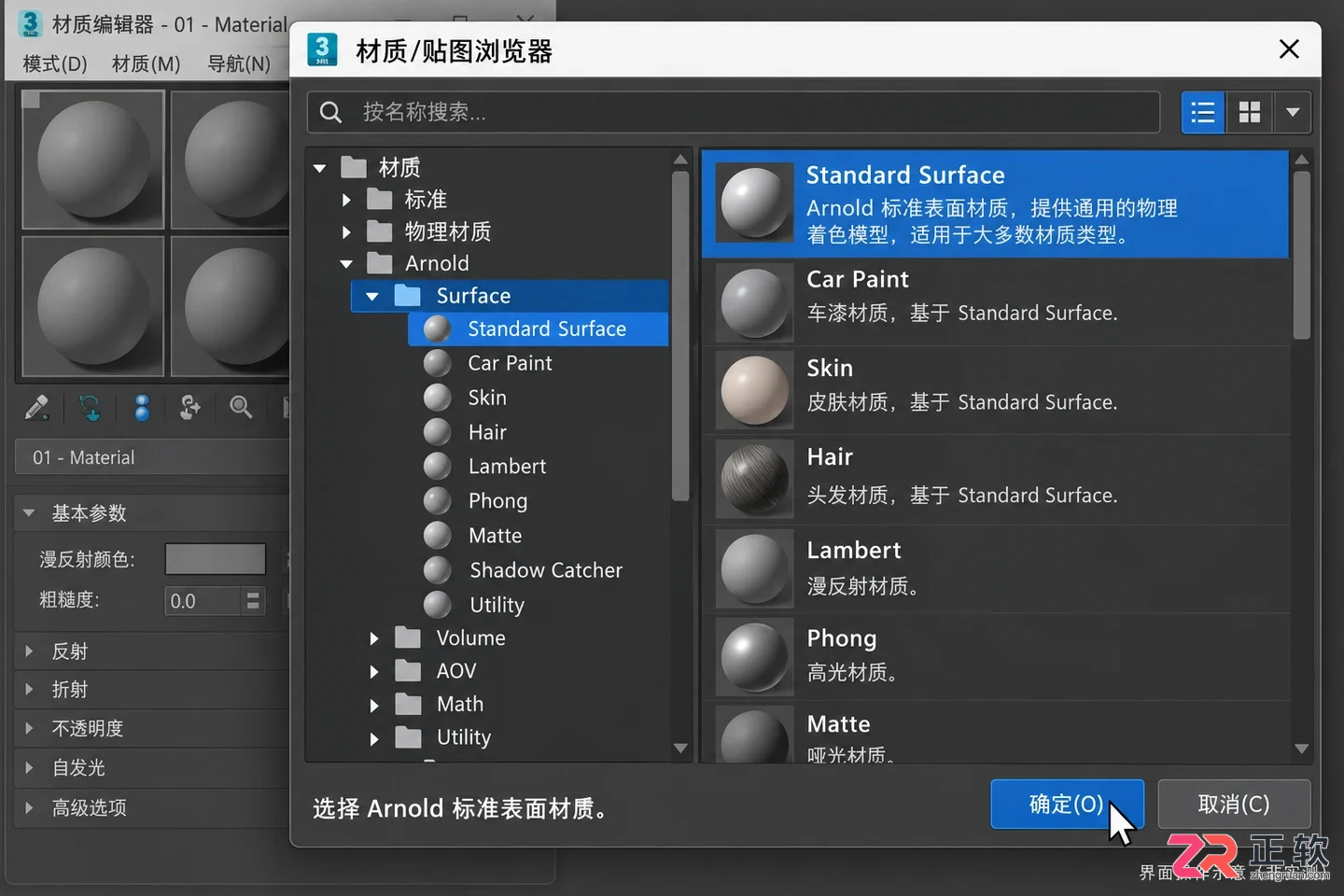Switch browser to list view
The width and height of the screenshot is (1344, 896).
(x=1203, y=113)
